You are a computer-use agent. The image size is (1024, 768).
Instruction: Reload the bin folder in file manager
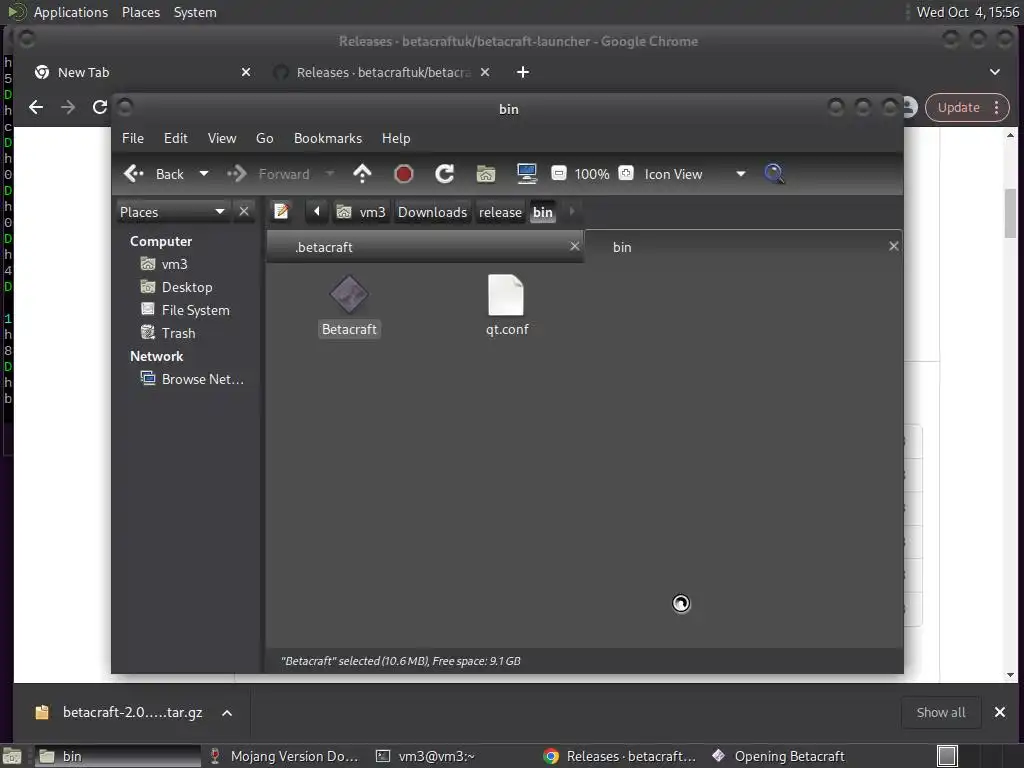[x=445, y=174]
